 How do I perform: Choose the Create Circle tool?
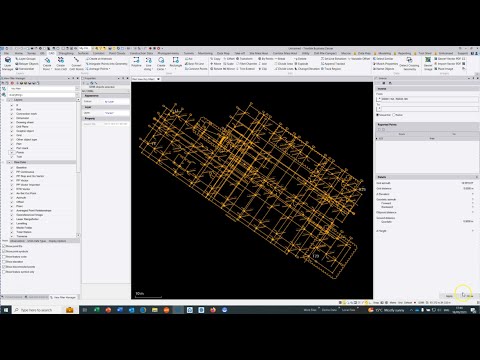(161, 63)
